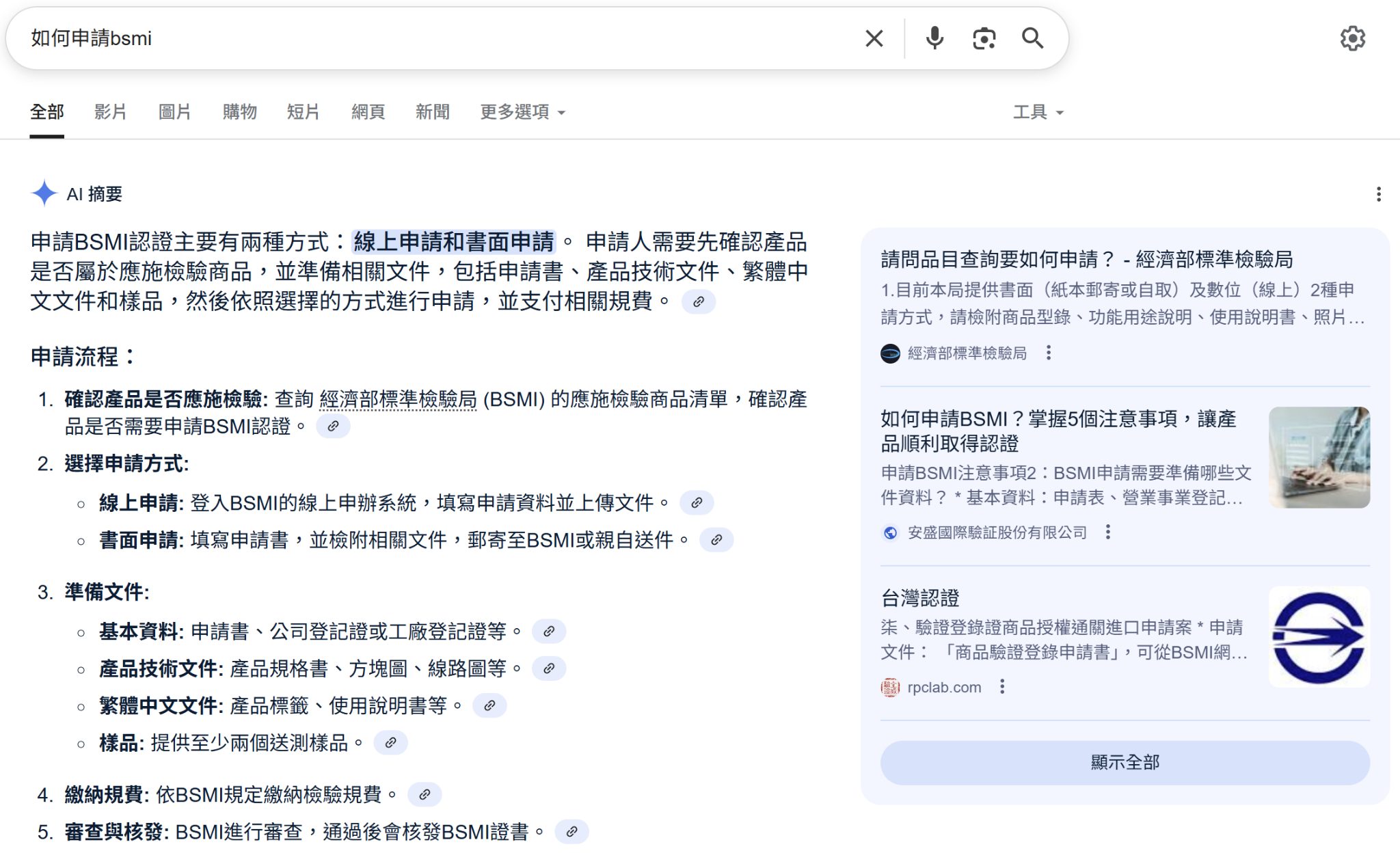
Task: Click the 申請流程： heading
Action: (x=83, y=356)
